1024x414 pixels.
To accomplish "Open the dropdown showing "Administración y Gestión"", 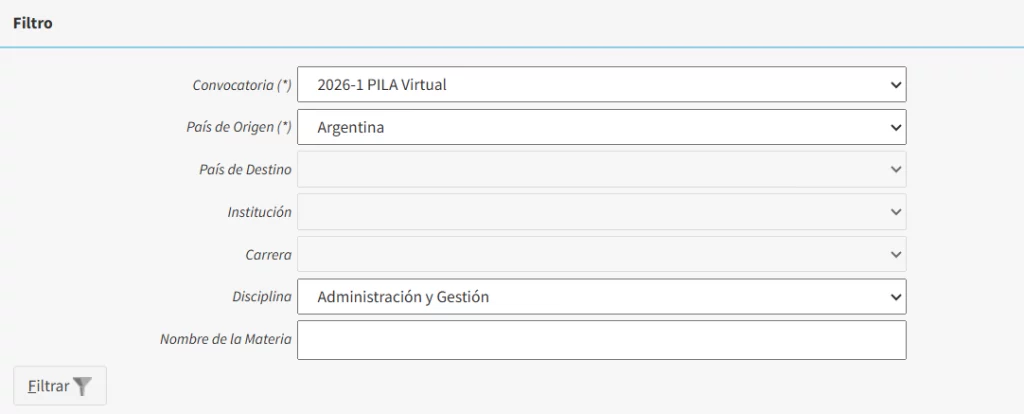I will point(600,297).
